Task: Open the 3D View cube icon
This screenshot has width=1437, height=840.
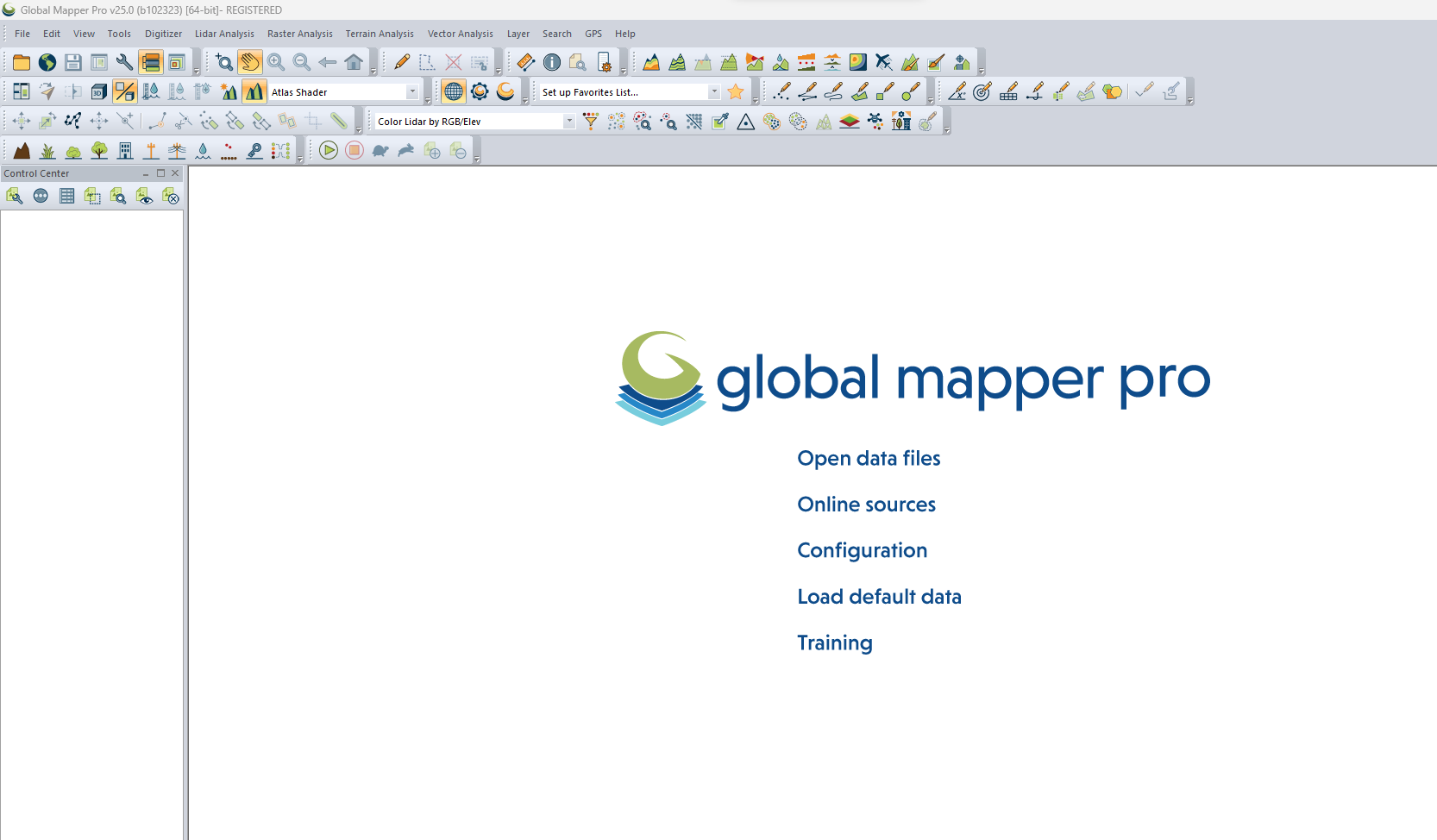Action: pos(97,91)
